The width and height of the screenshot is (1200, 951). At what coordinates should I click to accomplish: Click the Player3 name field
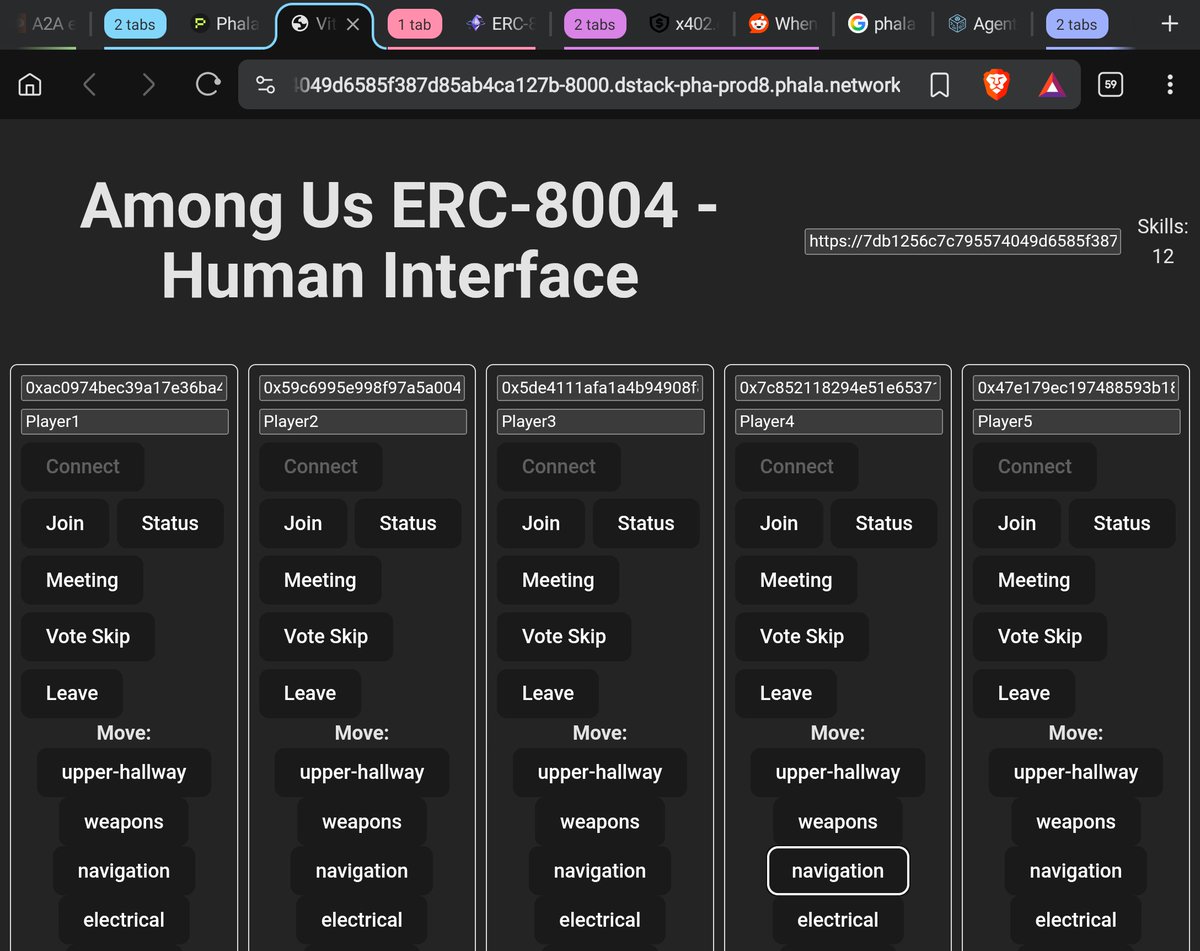click(x=601, y=421)
